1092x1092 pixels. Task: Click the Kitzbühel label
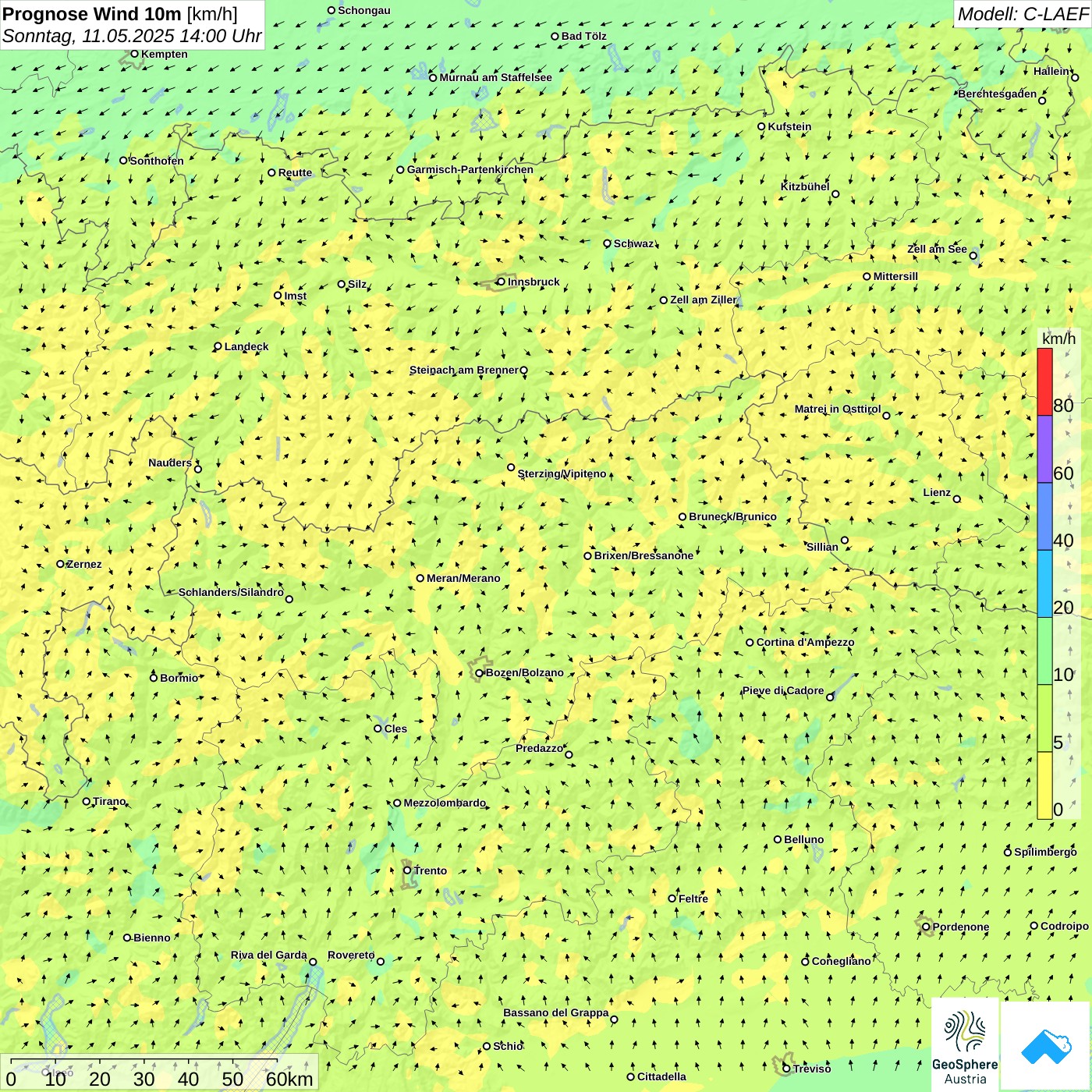click(805, 186)
